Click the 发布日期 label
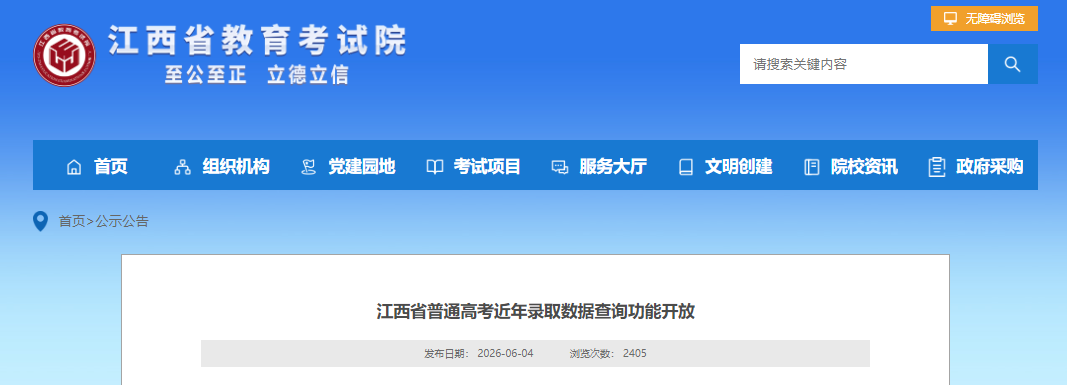Image resolution: width=1067 pixels, height=385 pixels. click(x=446, y=354)
